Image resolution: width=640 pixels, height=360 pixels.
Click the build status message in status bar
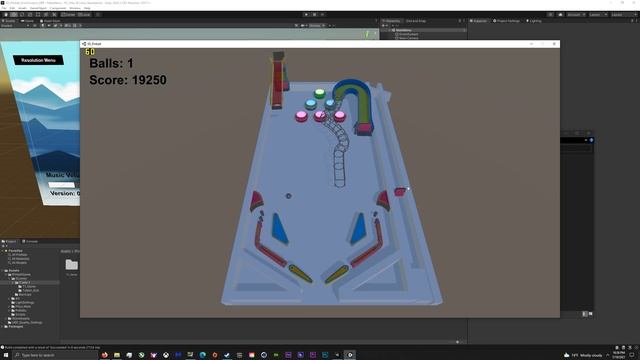(51, 347)
